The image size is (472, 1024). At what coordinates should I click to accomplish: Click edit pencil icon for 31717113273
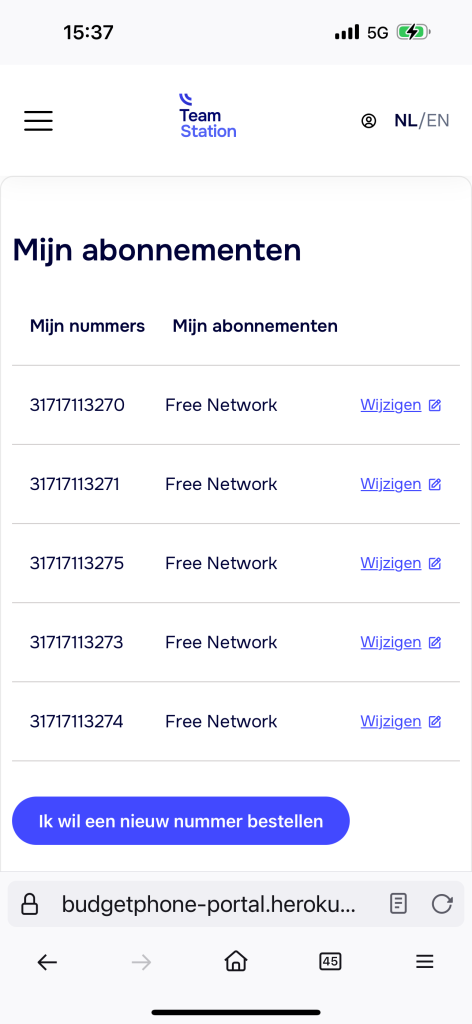point(435,643)
